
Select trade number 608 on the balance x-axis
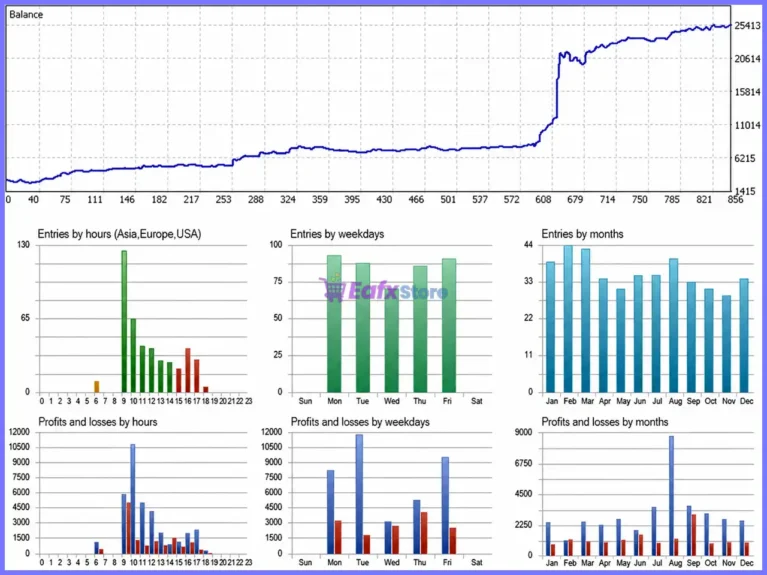[543, 200]
